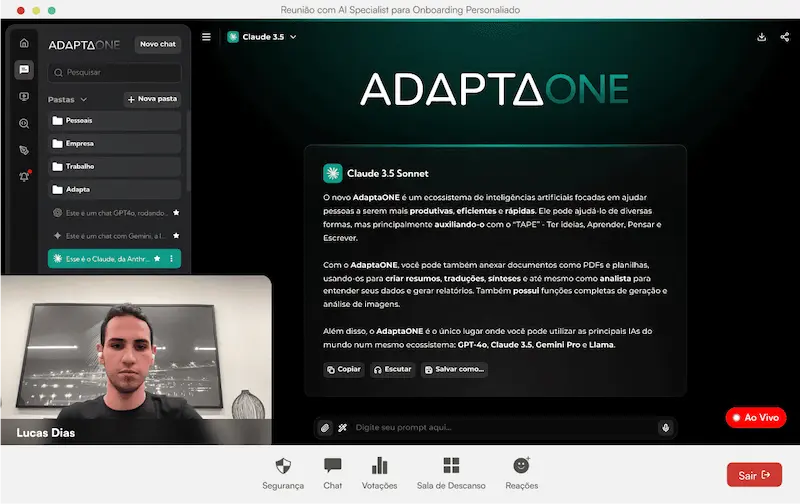Toggle the hamburger menu icon

click(x=206, y=37)
